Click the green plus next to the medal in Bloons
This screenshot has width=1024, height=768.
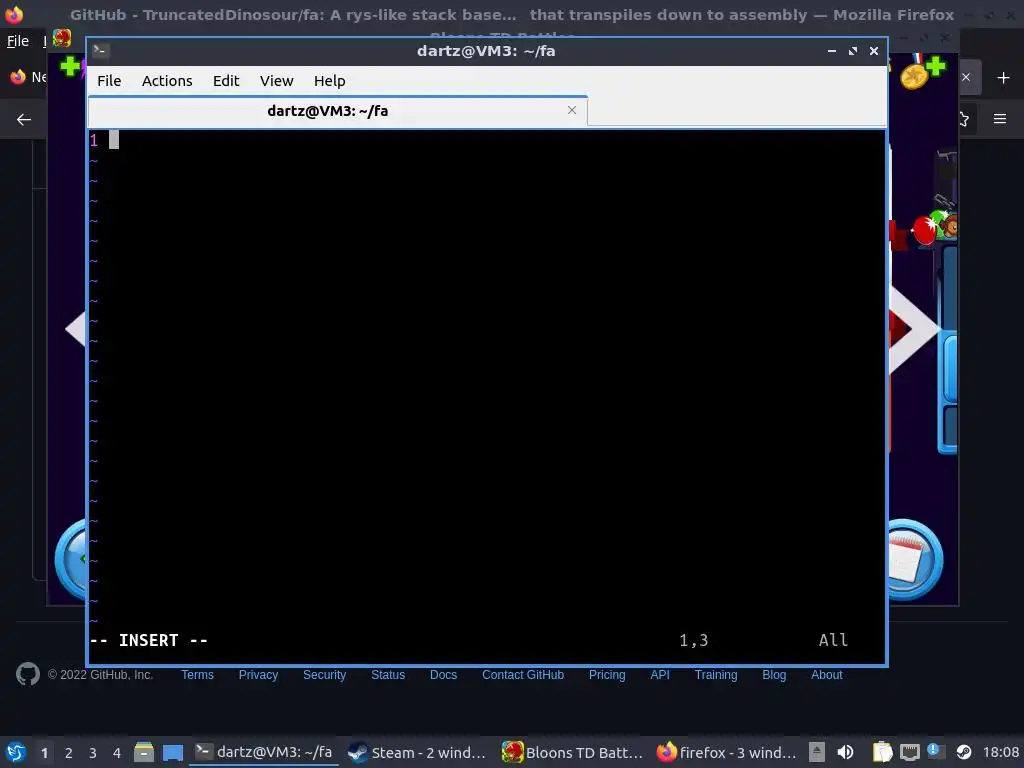(935, 66)
